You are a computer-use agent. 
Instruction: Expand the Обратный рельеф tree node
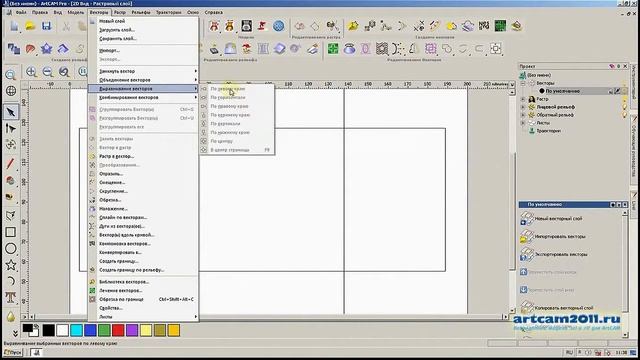click(x=523, y=115)
